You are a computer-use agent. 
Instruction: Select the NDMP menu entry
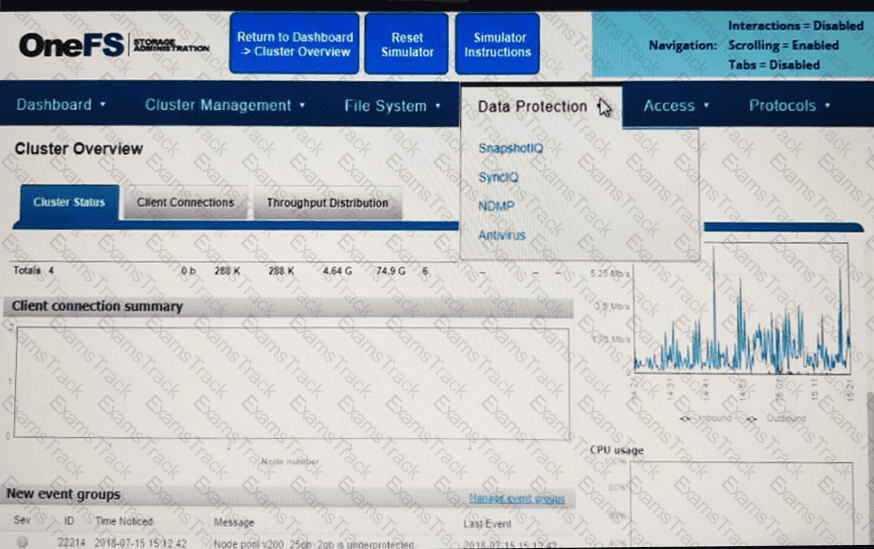(x=495, y=206)
